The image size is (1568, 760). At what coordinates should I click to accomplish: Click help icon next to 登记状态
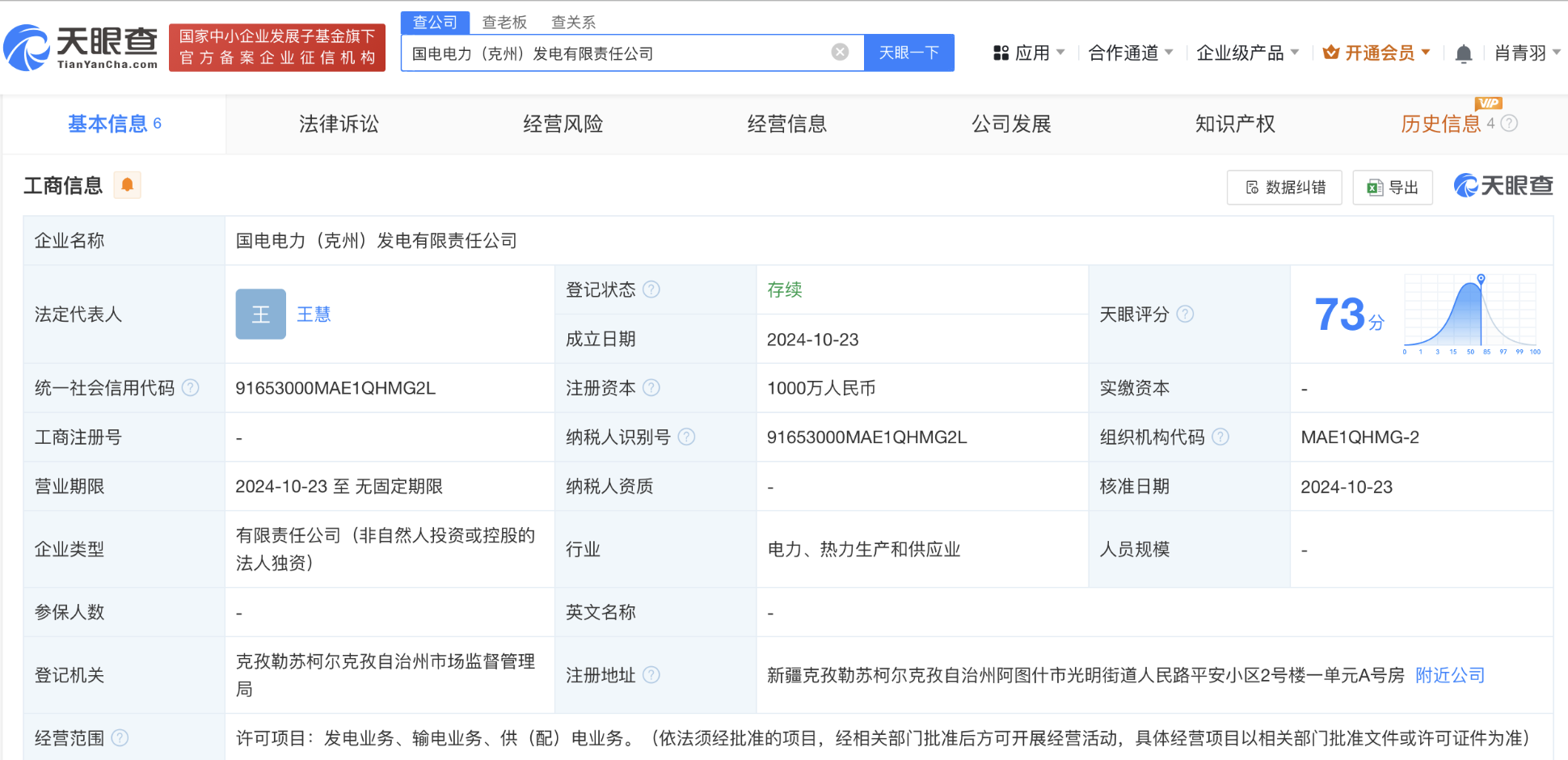coord(651,289)
